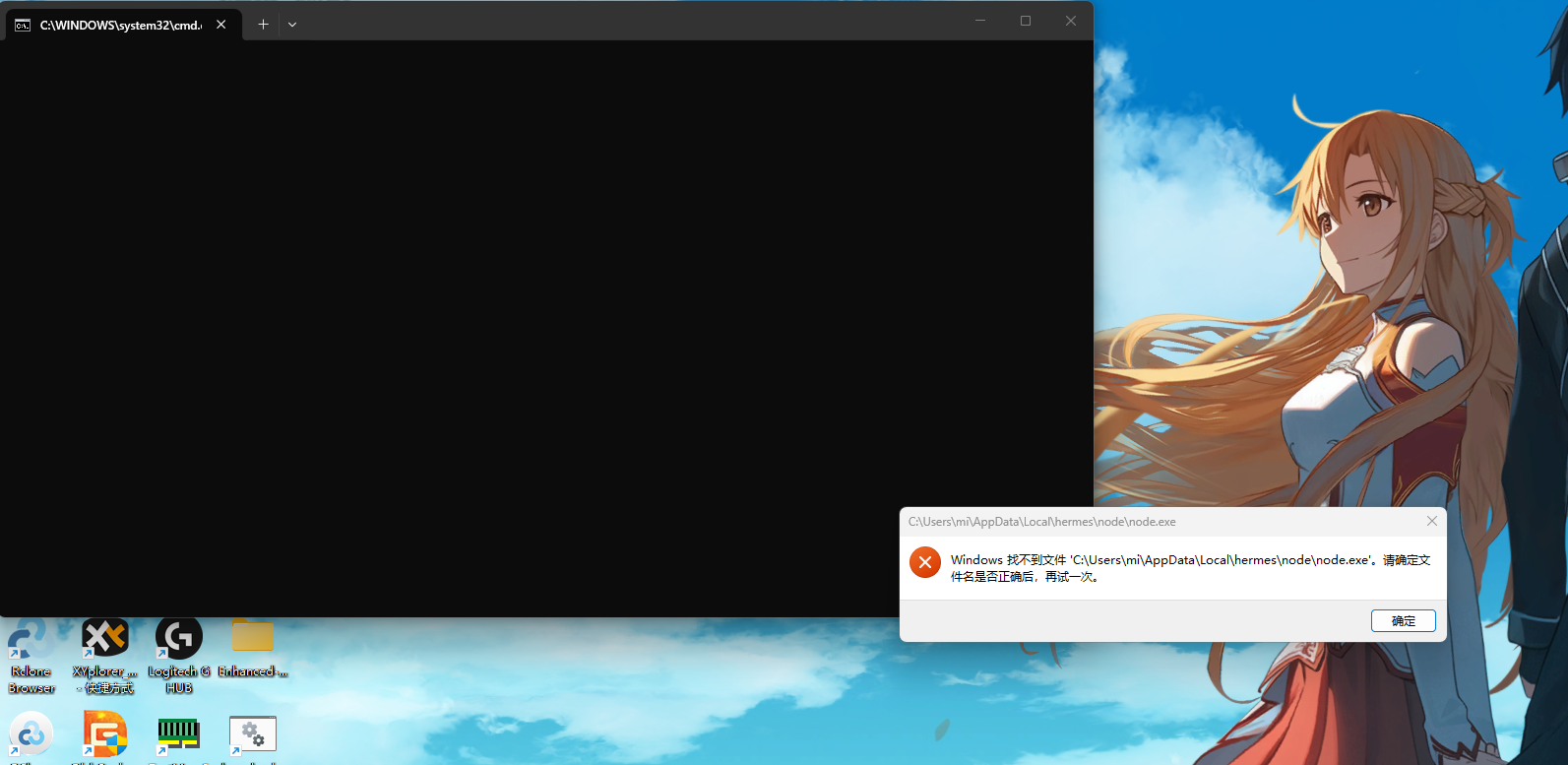Select the white circular cloud shortcut icon
The height and width of the screenshot is (765, 1568).
[x=31, y=734]
